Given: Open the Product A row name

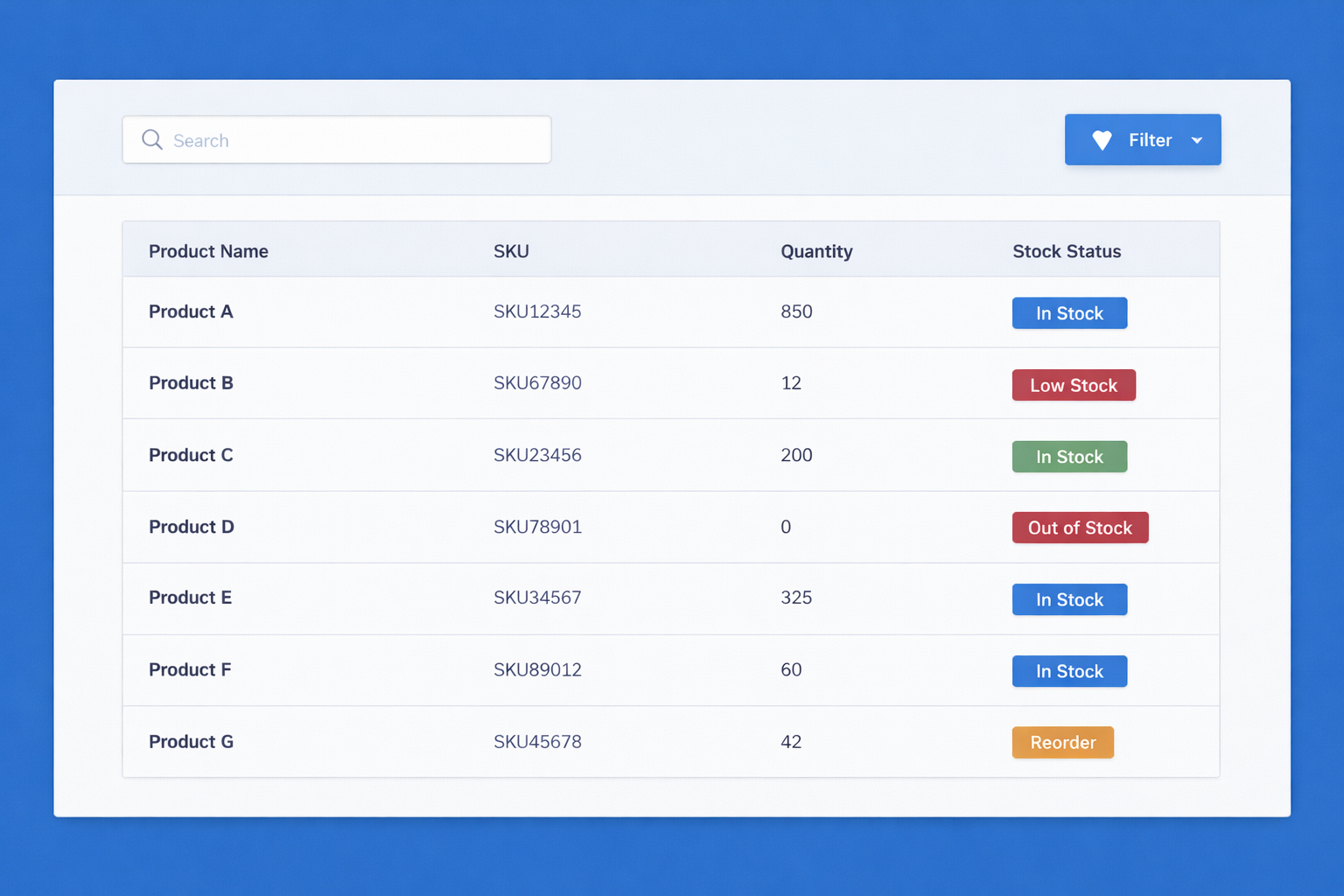Looking at the screenshot, I should 191,311.
